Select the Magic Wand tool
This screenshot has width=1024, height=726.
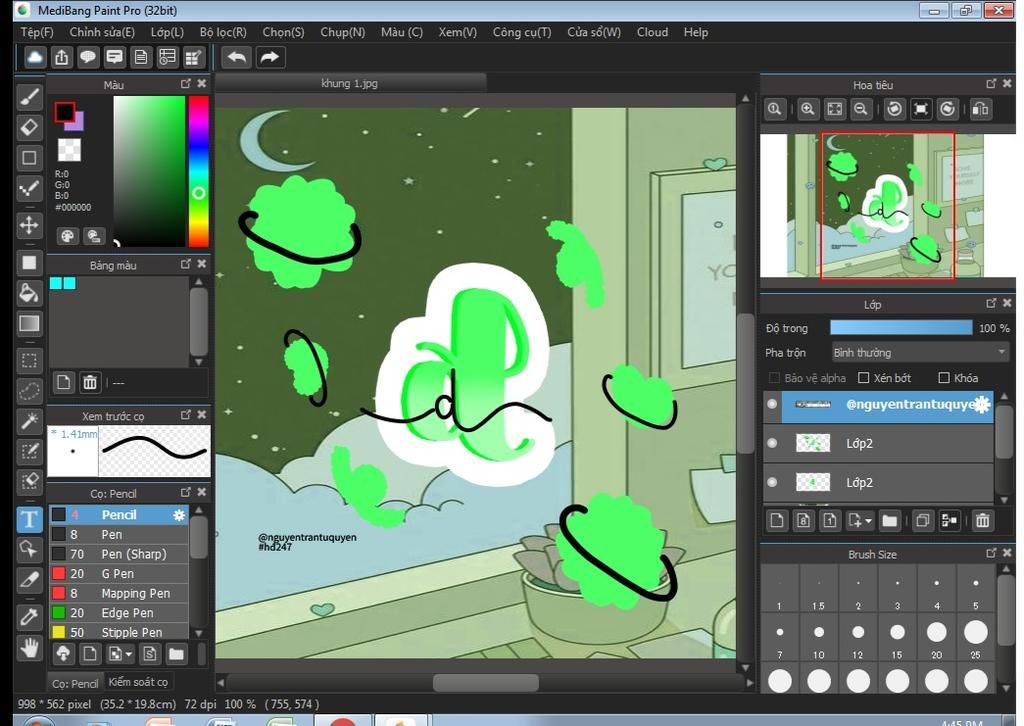click(x=29, y=421)
